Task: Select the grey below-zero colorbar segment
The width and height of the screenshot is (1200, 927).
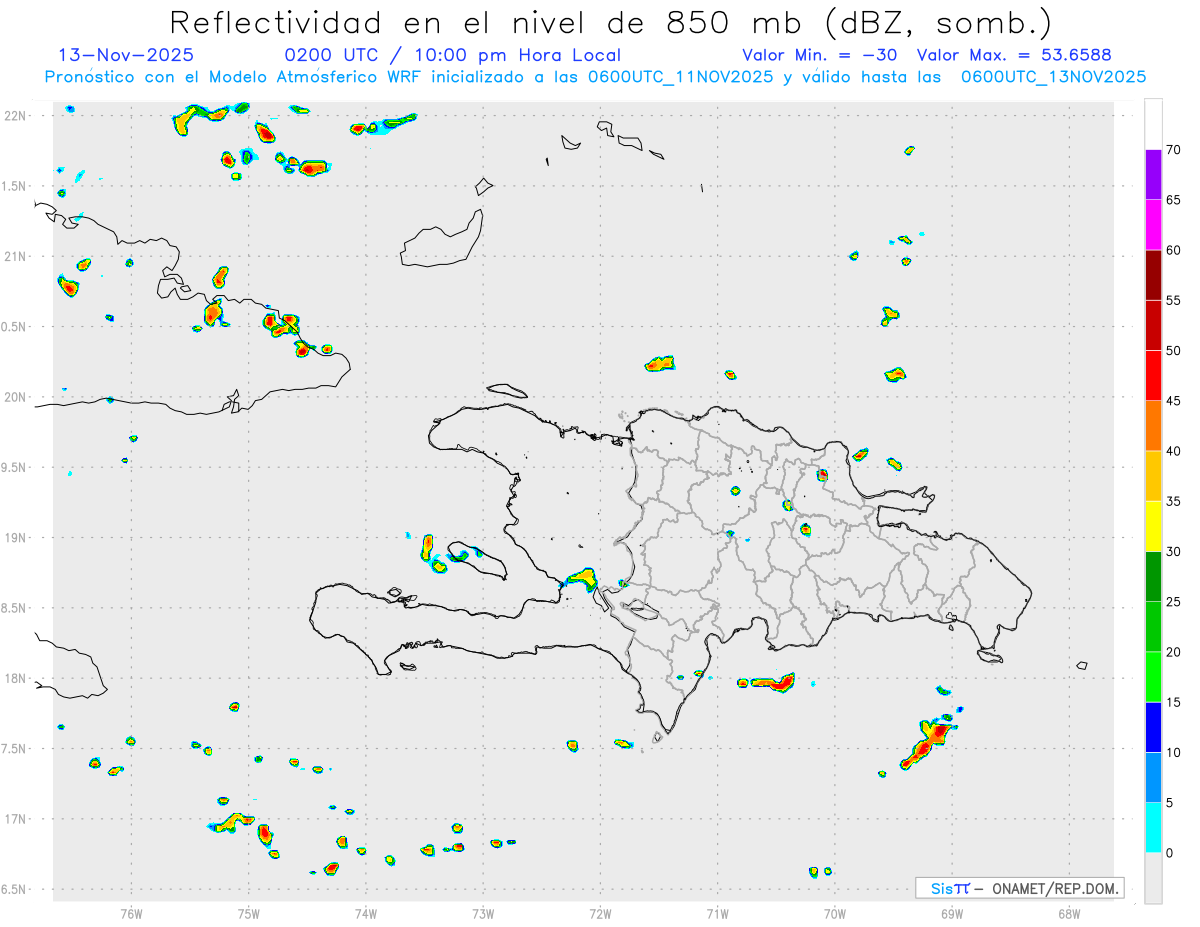Action: click(1153, 878)
